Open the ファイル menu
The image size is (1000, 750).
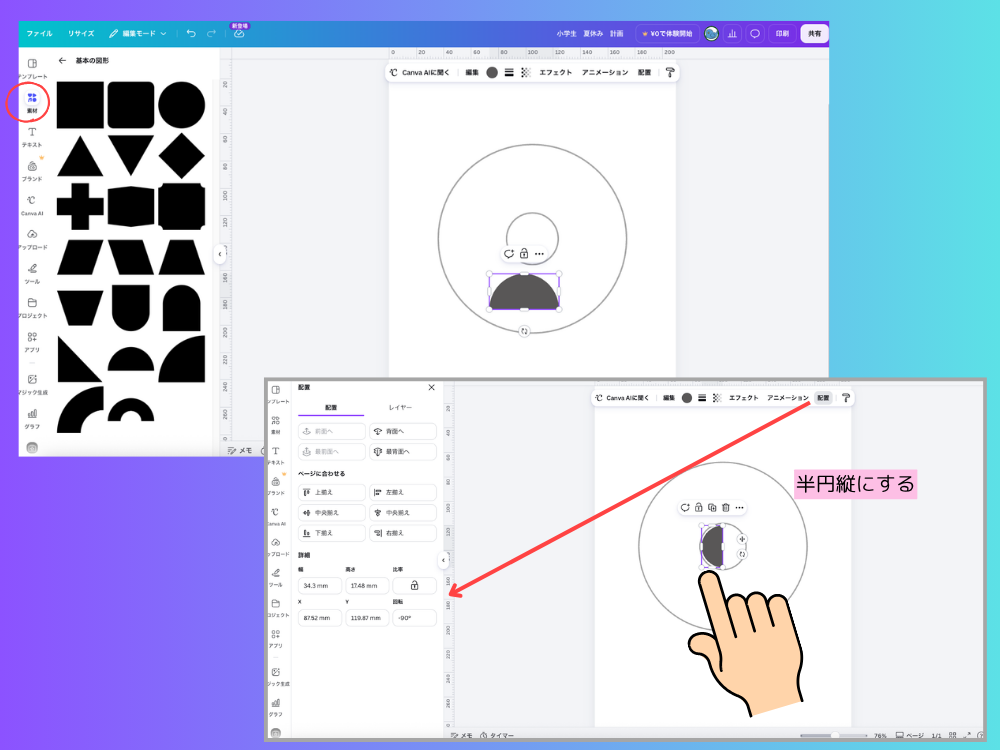coord(39,33)
